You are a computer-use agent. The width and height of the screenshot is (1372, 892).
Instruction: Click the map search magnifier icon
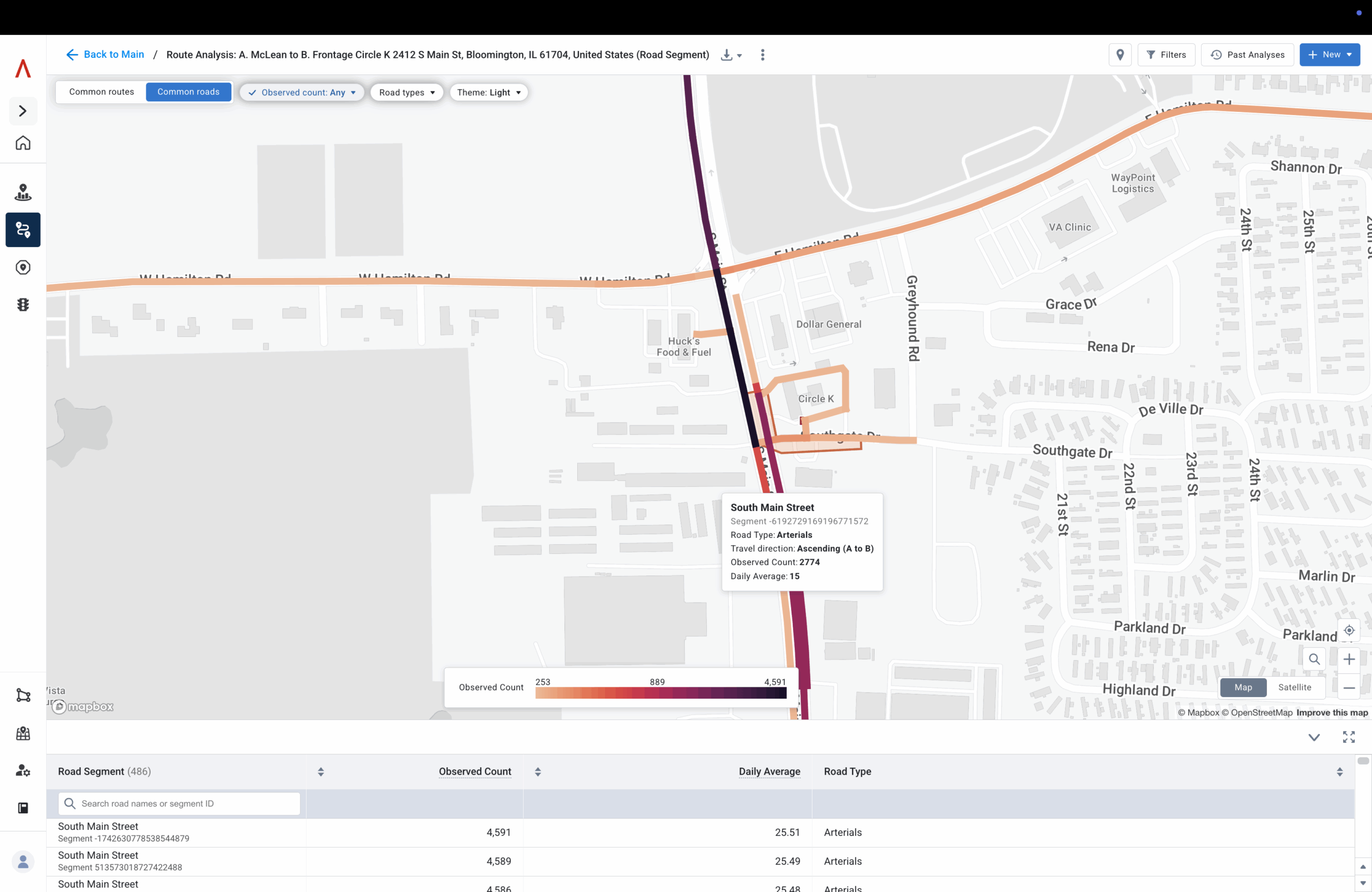1314,659
